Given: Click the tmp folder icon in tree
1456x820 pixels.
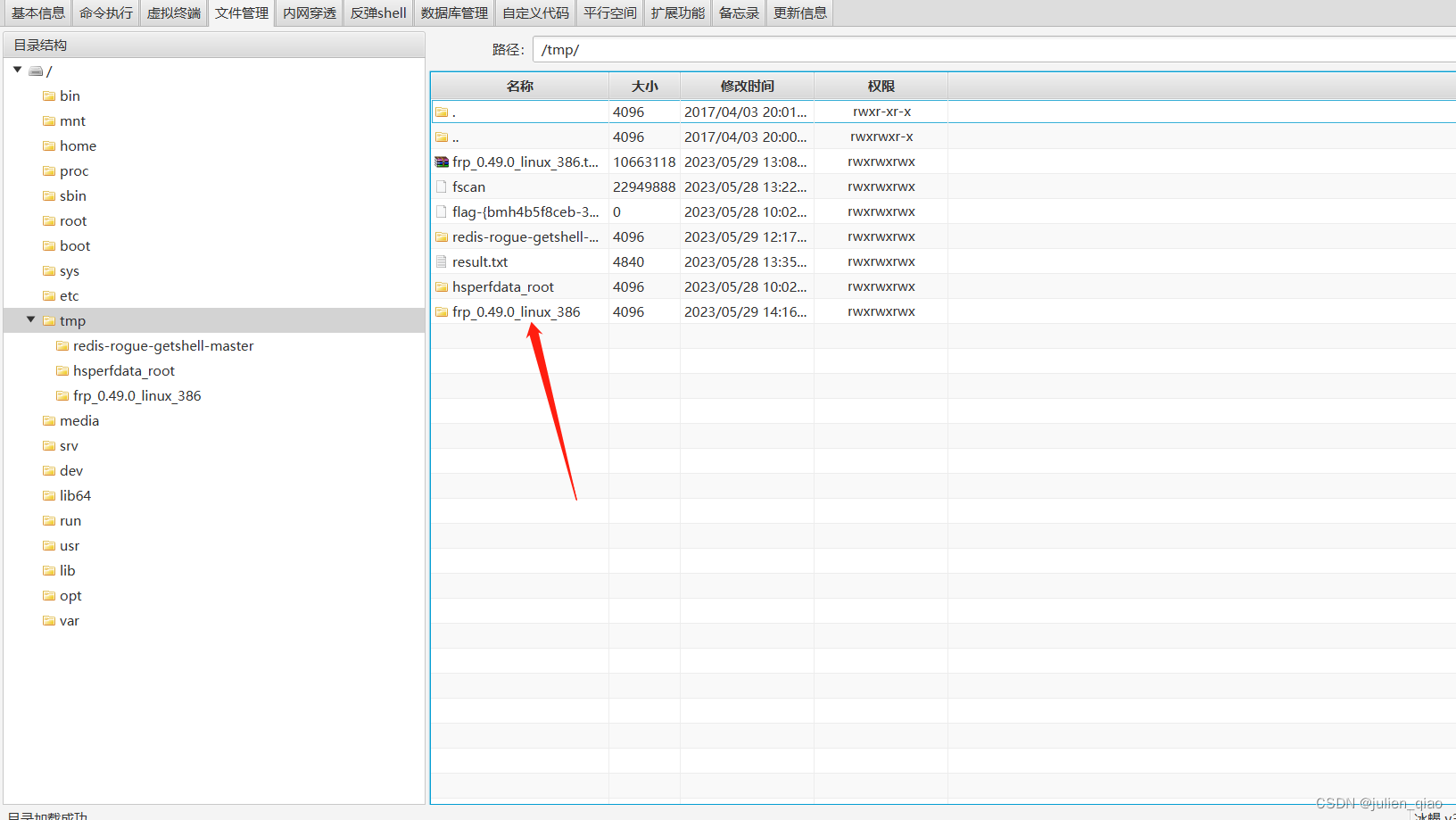Looking at the screenshot, I should pyautogui.click(x=49, y=320).
